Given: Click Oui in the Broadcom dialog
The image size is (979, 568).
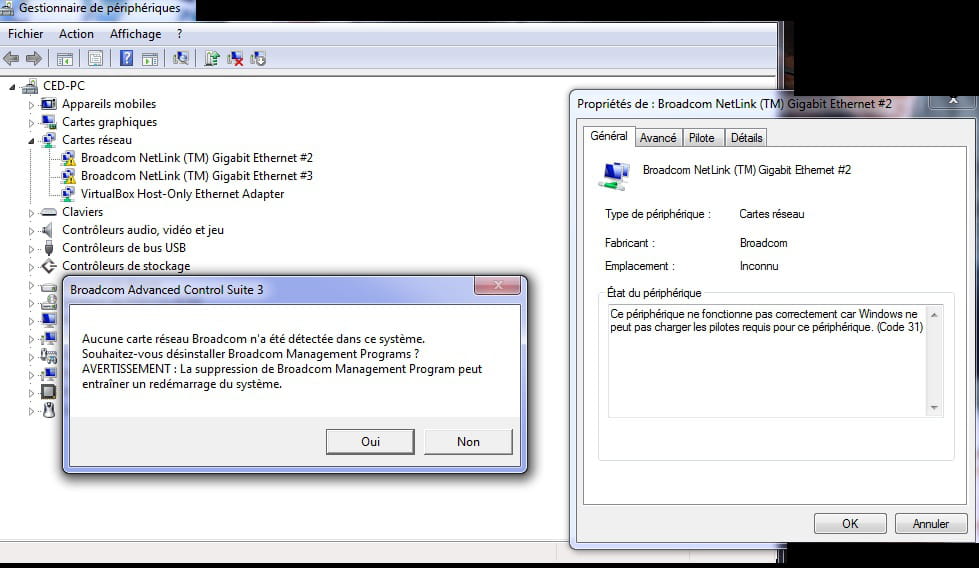Looking at the screenshot, I should click(370, 441).
